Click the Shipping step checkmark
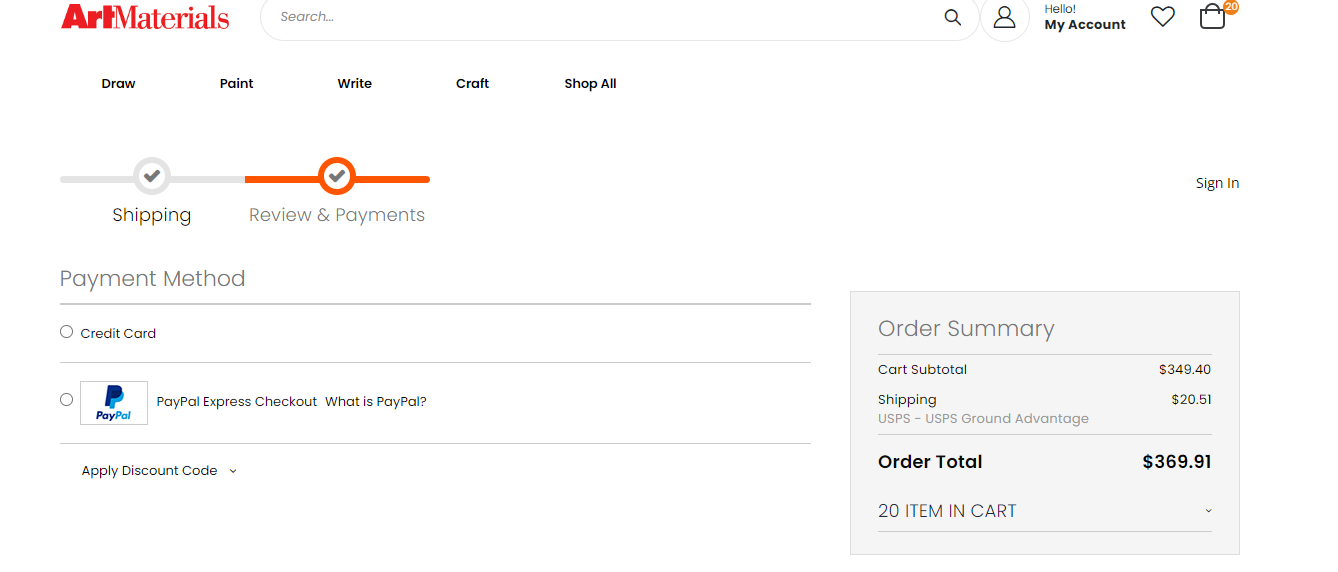The height and width of the screenshot is (572, 1338). click(152, 176)
